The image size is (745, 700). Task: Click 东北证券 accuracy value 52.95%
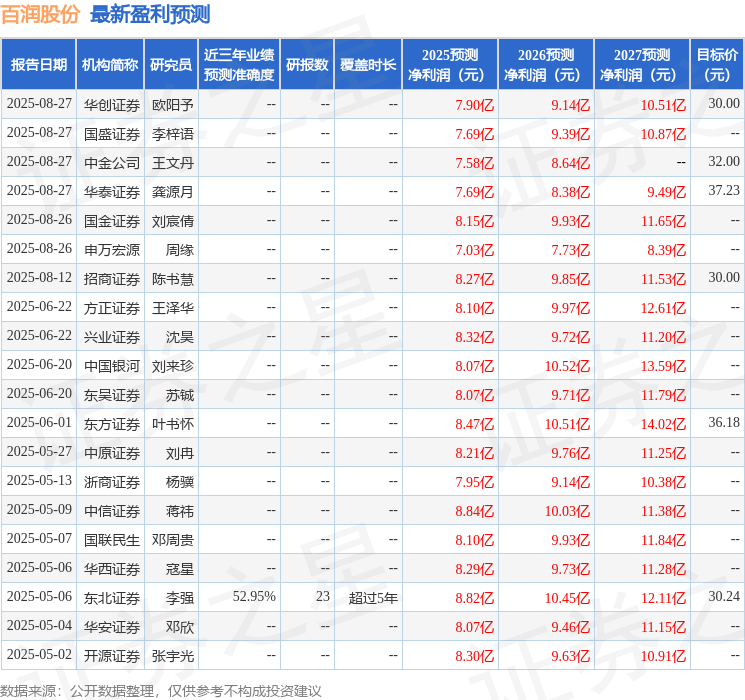click(254, 597)
